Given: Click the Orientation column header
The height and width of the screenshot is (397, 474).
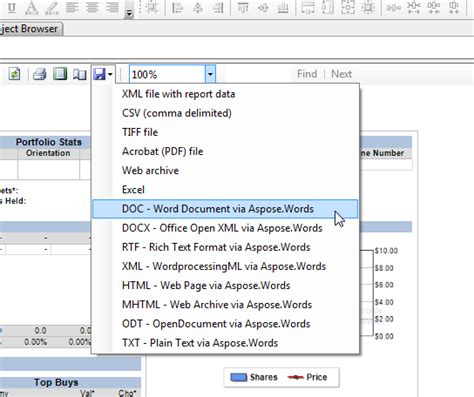Looking at the screenshot, I should click(x=48, y=153).
